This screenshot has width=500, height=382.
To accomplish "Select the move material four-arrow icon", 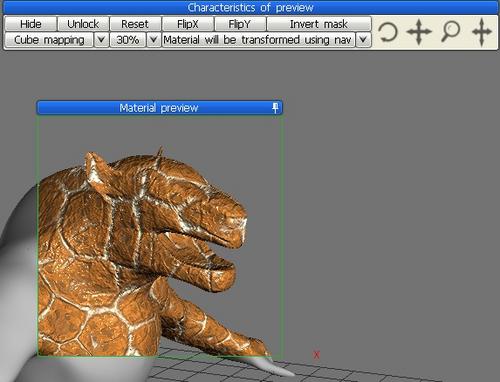I will pos(419,32).
